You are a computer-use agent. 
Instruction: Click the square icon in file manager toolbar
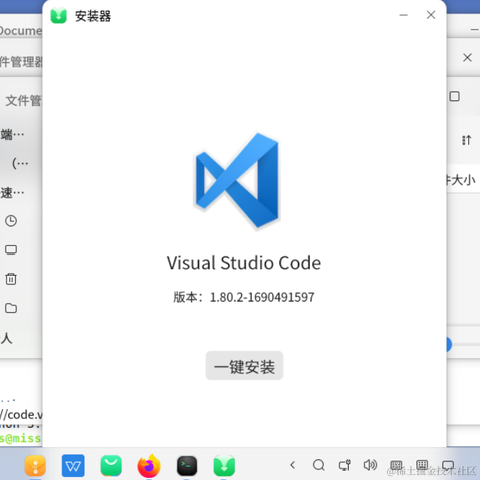455,97
